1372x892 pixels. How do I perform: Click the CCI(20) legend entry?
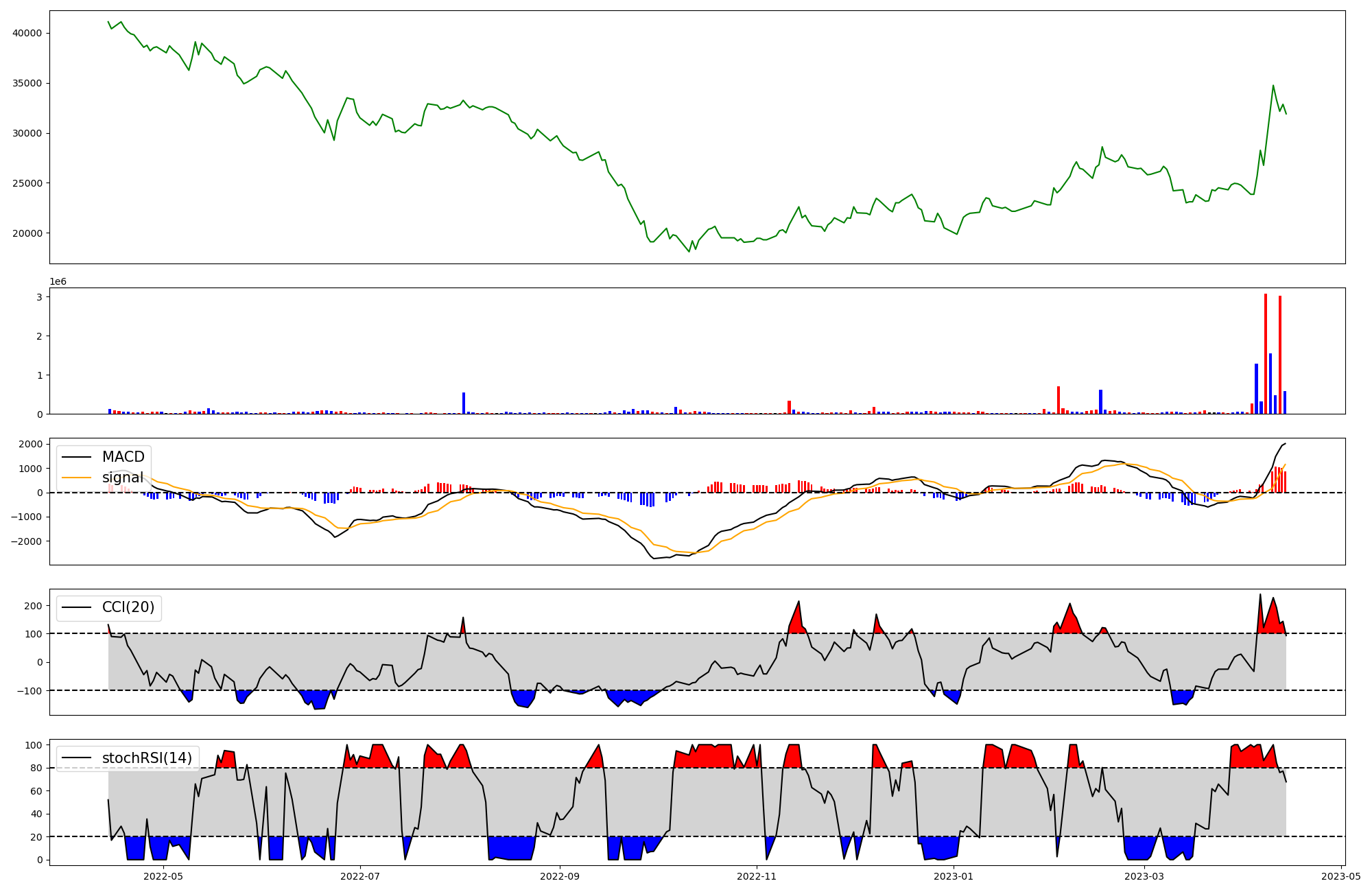128,607
